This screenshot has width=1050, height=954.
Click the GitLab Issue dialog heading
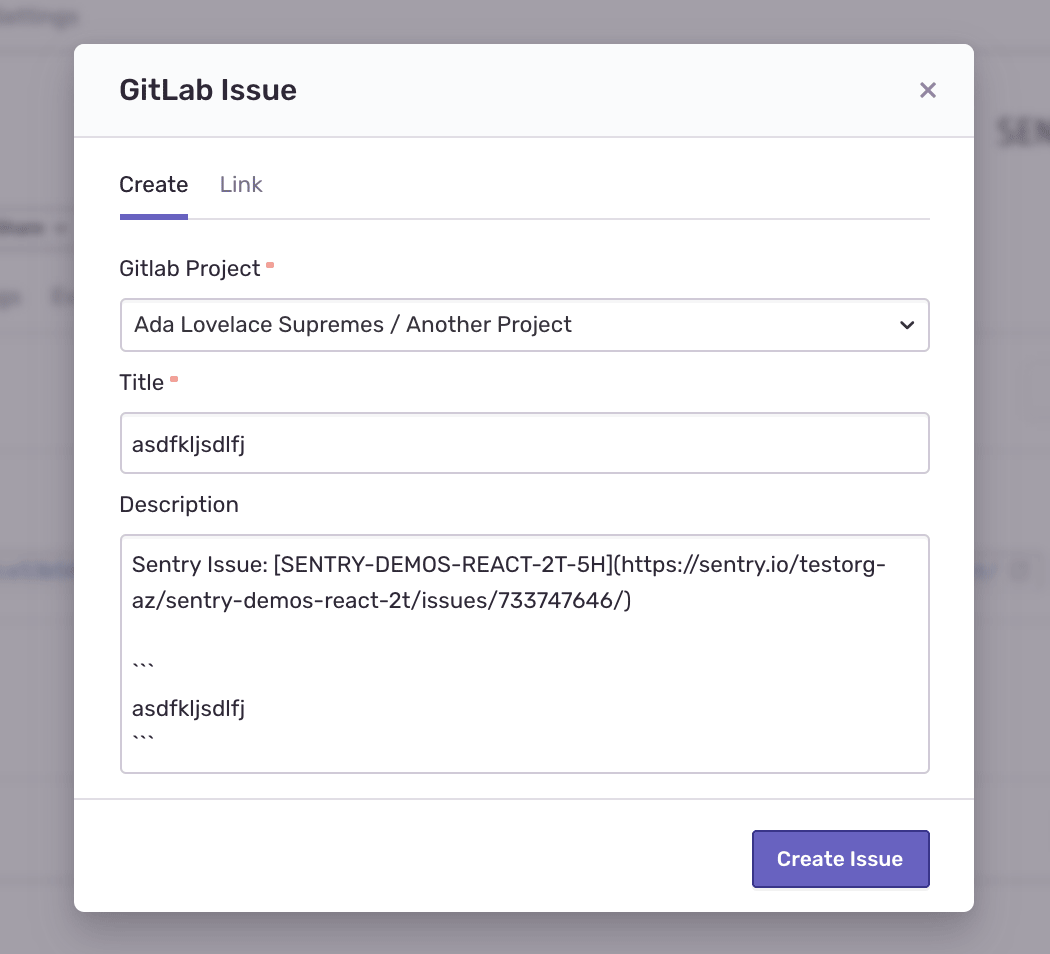208,90
